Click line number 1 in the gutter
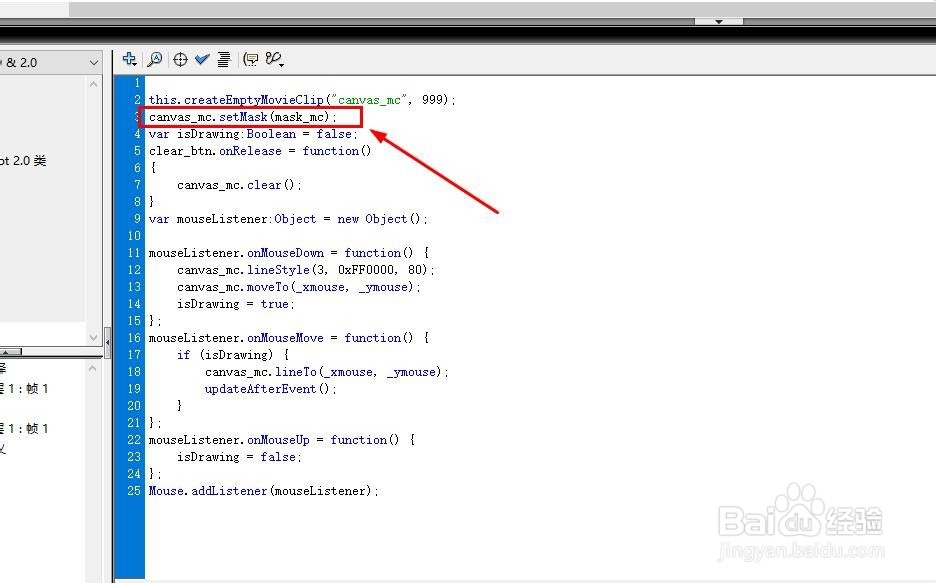This screenshot has height=583, width=936. [x=137, y=83]
